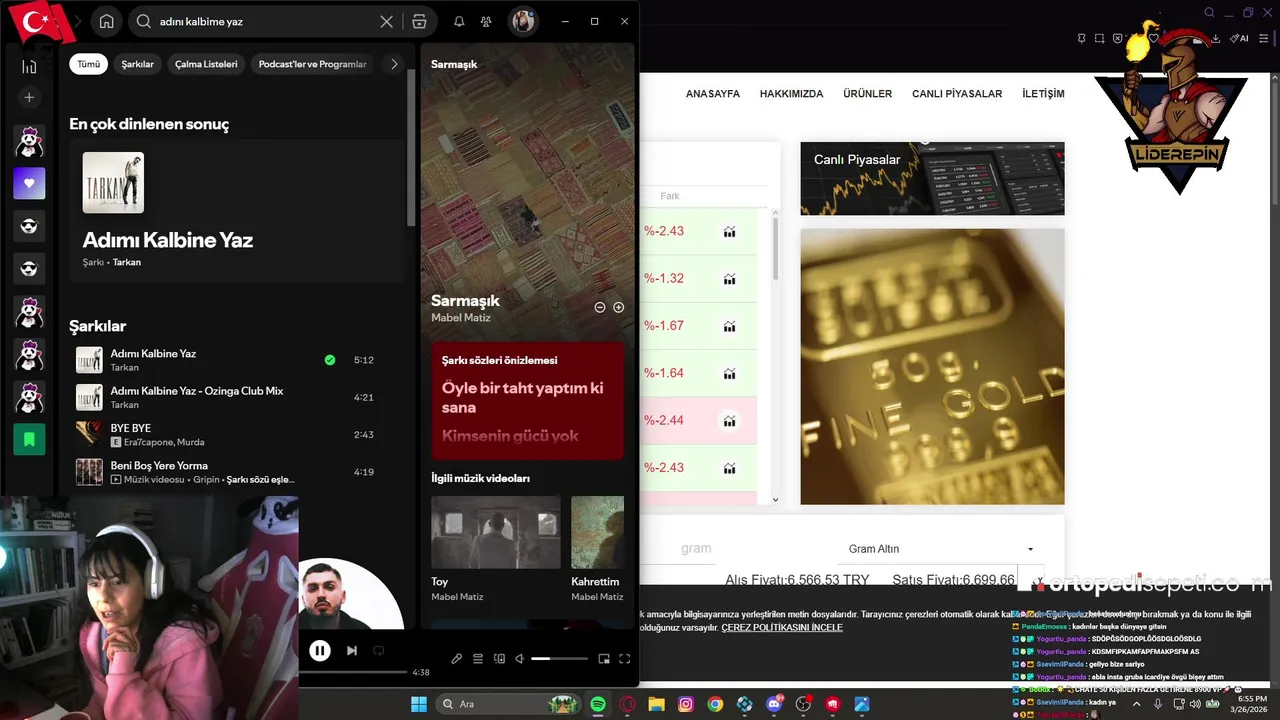Image resolution: width=1280 pixels, height=720 pixels.
Task: Open Your Library icon in Spotify sidebar
Action: (29, 66)
